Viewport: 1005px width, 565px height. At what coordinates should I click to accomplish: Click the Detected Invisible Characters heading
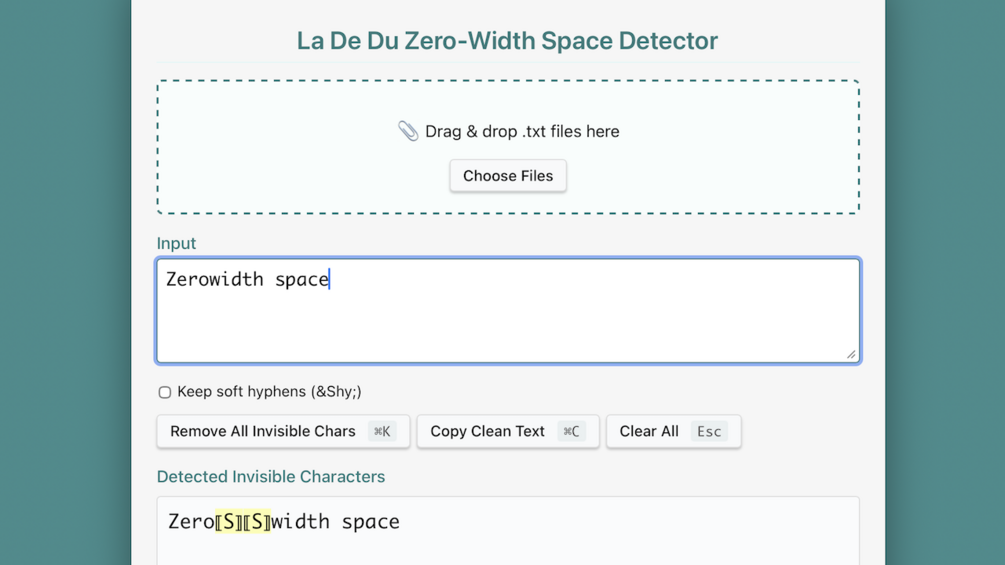pyautogui.click(x=271, y=477)
